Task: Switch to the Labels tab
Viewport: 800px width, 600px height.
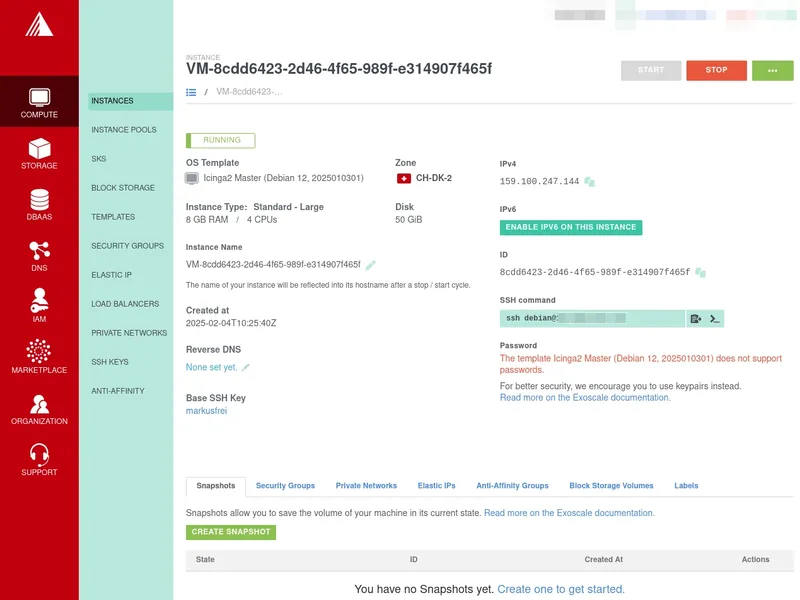Action: click(x=686, y=486)
